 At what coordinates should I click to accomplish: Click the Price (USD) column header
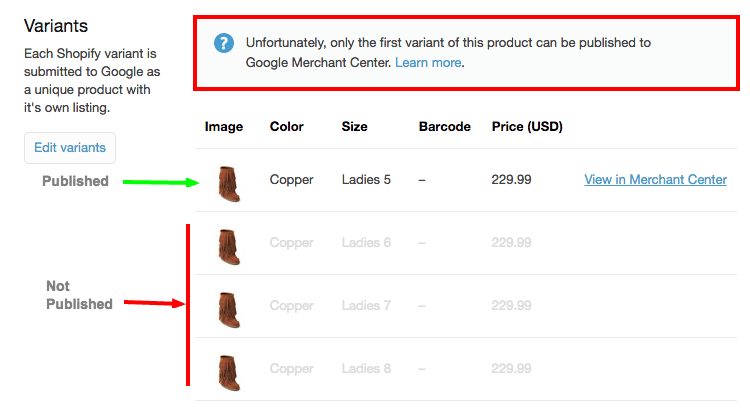527,127
